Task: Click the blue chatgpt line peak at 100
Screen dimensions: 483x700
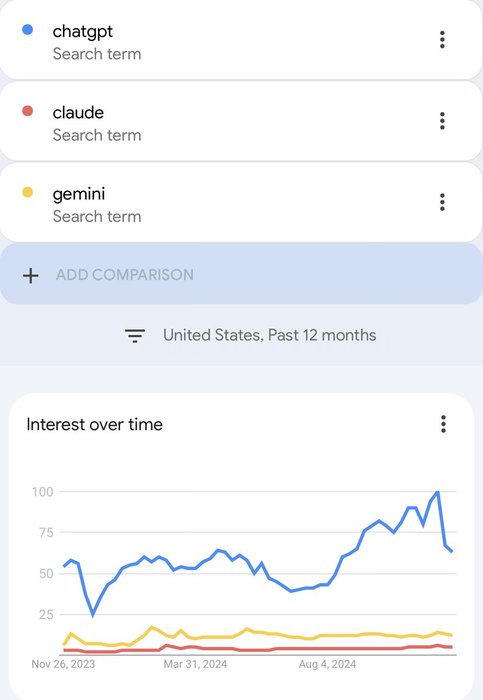Action: (437, 492)
